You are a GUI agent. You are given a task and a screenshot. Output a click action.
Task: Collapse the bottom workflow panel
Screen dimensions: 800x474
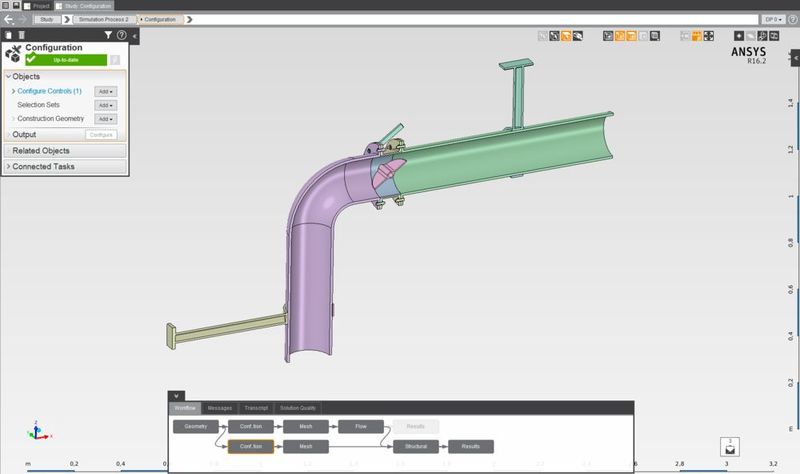click(x=175, y=396)
